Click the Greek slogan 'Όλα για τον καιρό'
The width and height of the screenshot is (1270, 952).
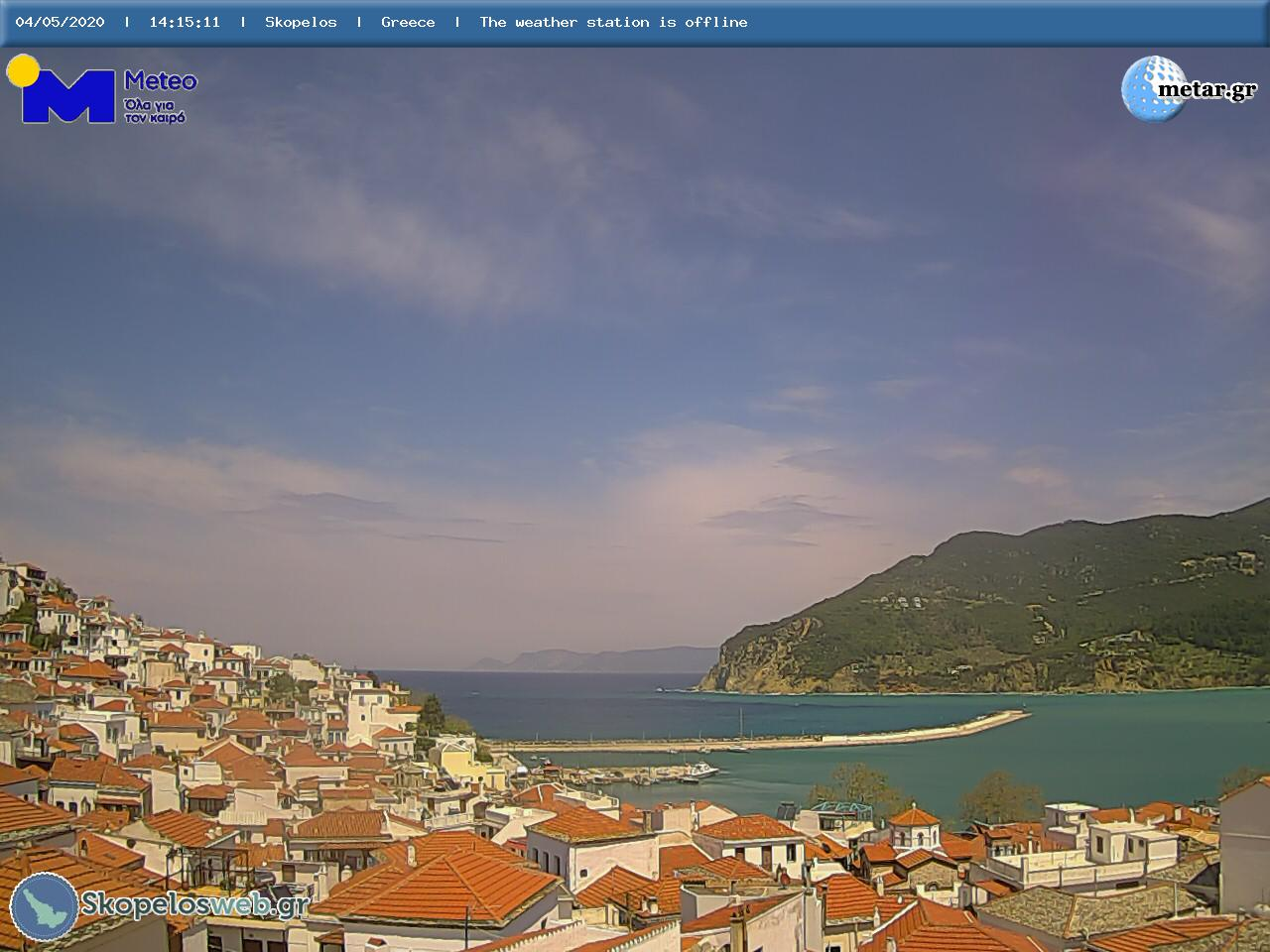(154, 110)
